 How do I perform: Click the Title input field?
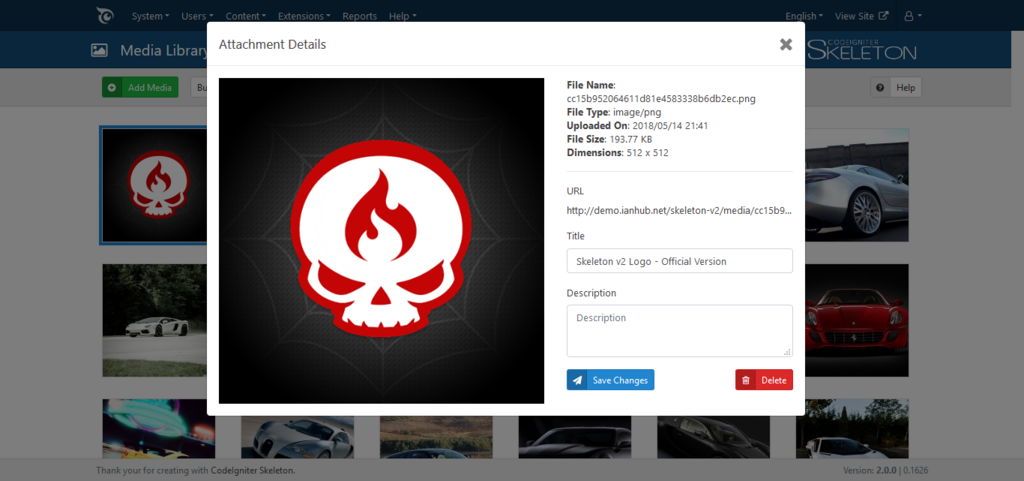click(x=679, y=260)
